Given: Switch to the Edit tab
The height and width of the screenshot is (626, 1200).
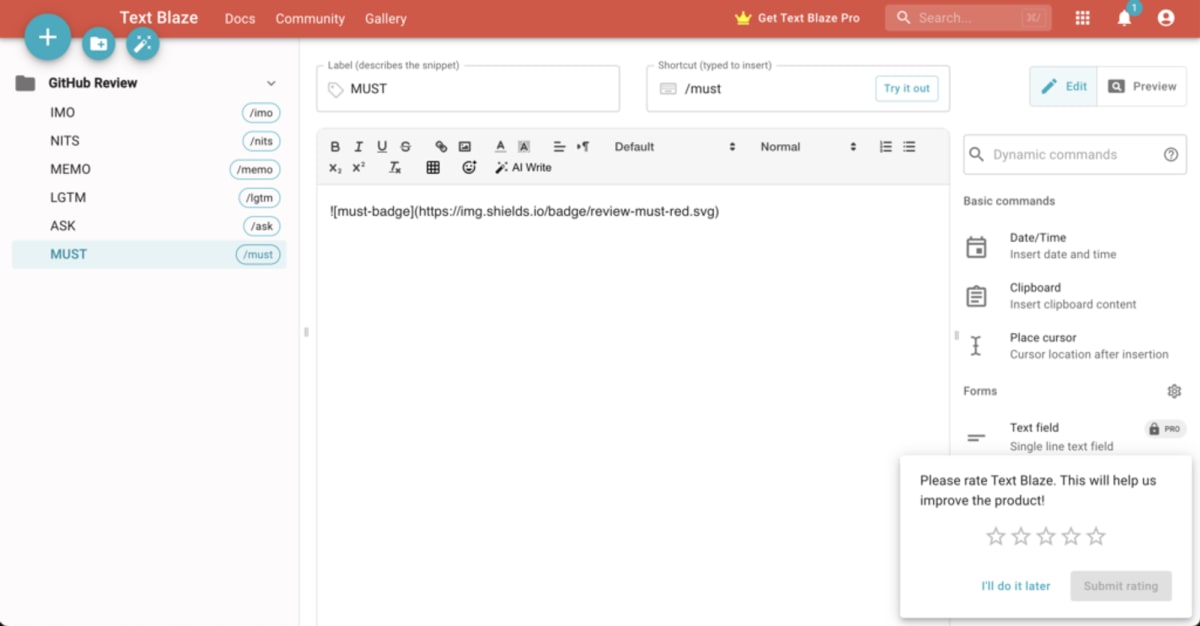Looking at the screenshot, I should click(x=1064, y=86).
